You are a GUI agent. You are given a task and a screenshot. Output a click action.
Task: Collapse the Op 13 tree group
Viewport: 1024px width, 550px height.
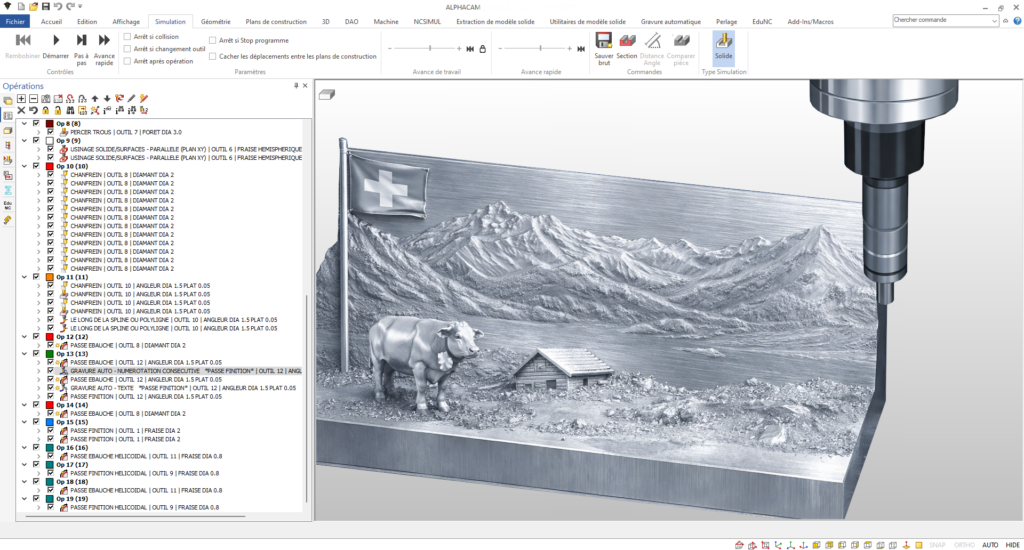pyautogui.click(x=24, y=354)
